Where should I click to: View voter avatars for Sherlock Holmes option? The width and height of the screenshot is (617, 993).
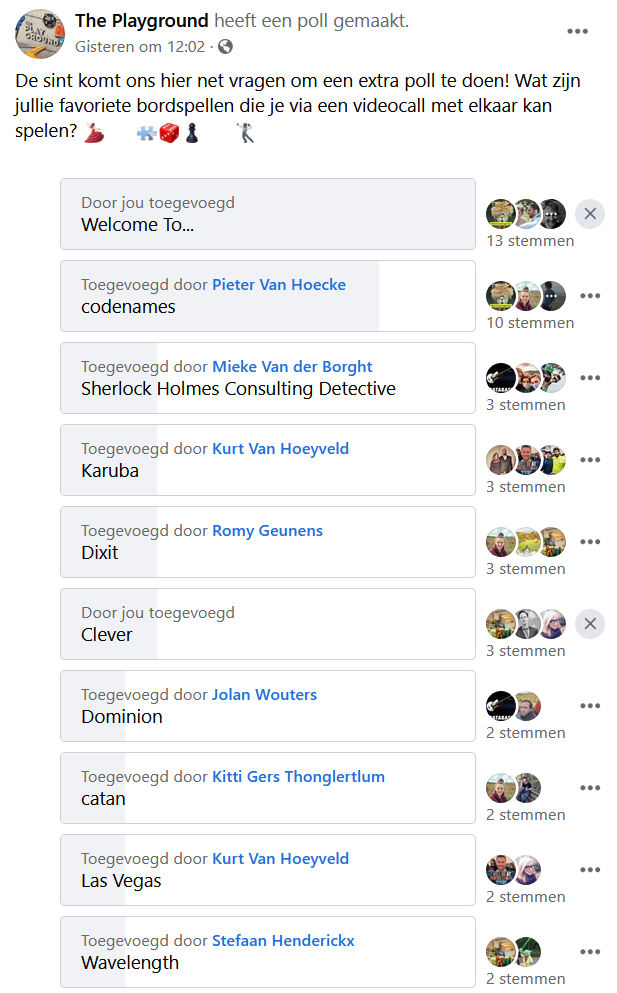[526, 378]
